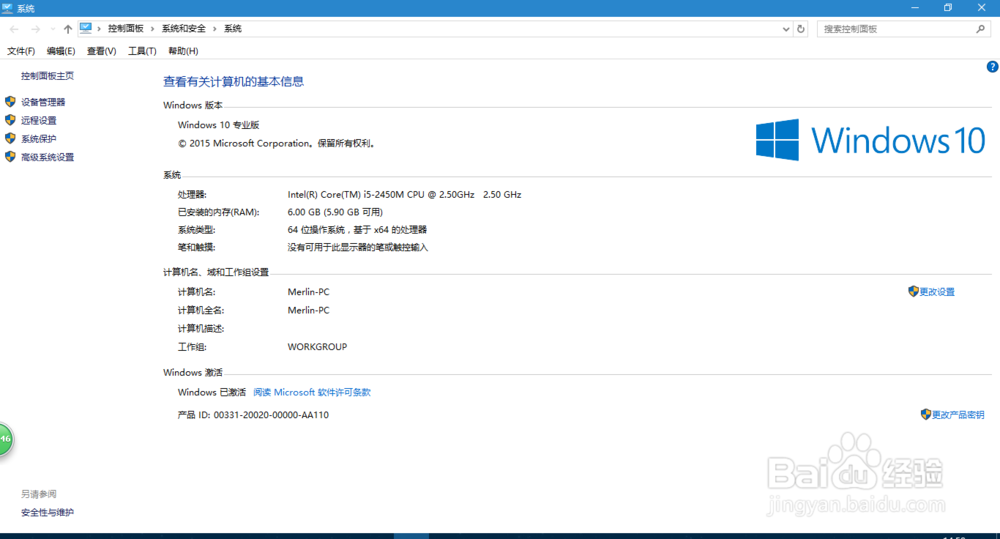Open the 帮助(H) menu
The width and height of the screenshot is (1000, 539).
183,51
